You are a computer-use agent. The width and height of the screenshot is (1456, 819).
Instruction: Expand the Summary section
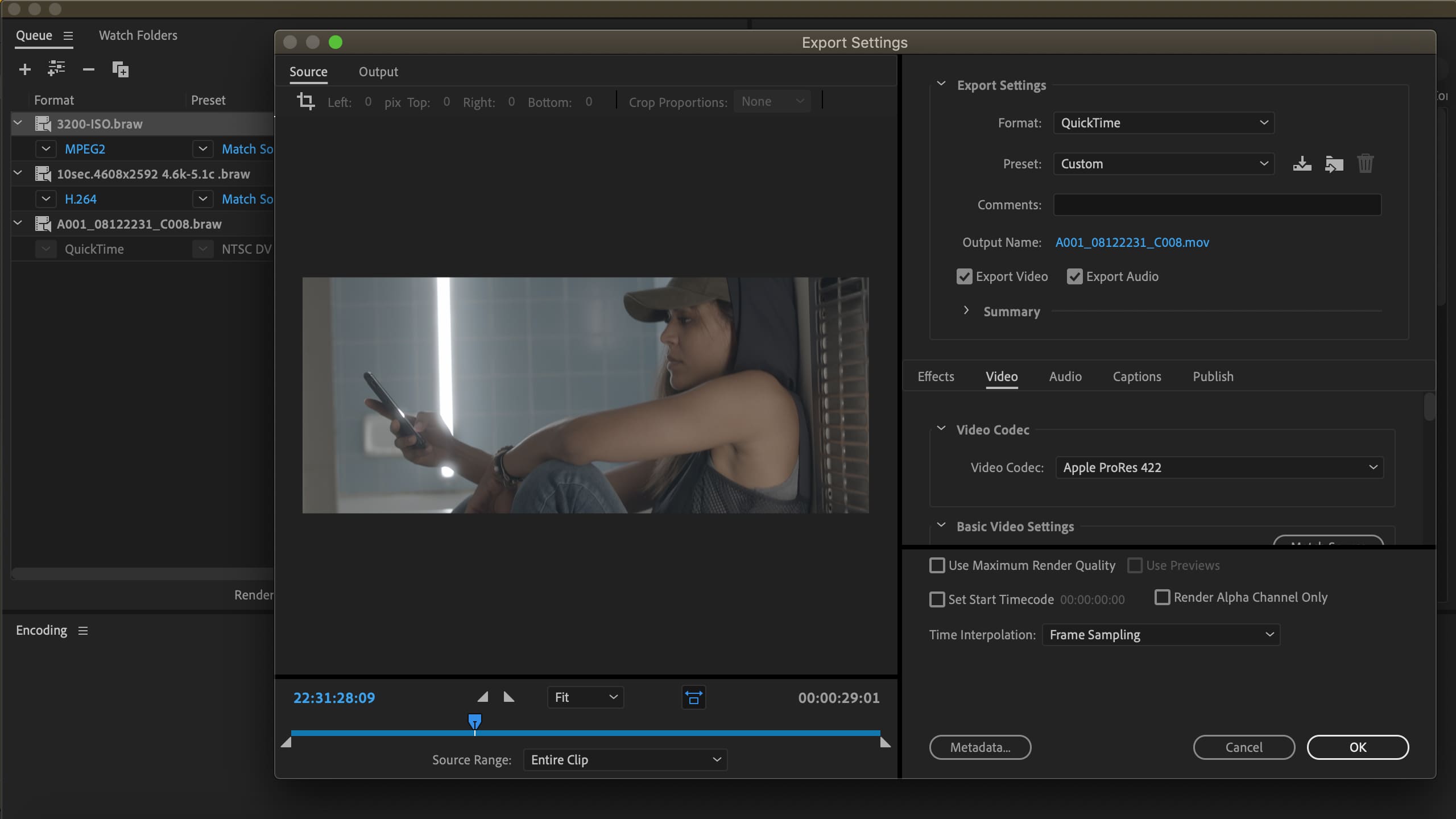[966, 311]
